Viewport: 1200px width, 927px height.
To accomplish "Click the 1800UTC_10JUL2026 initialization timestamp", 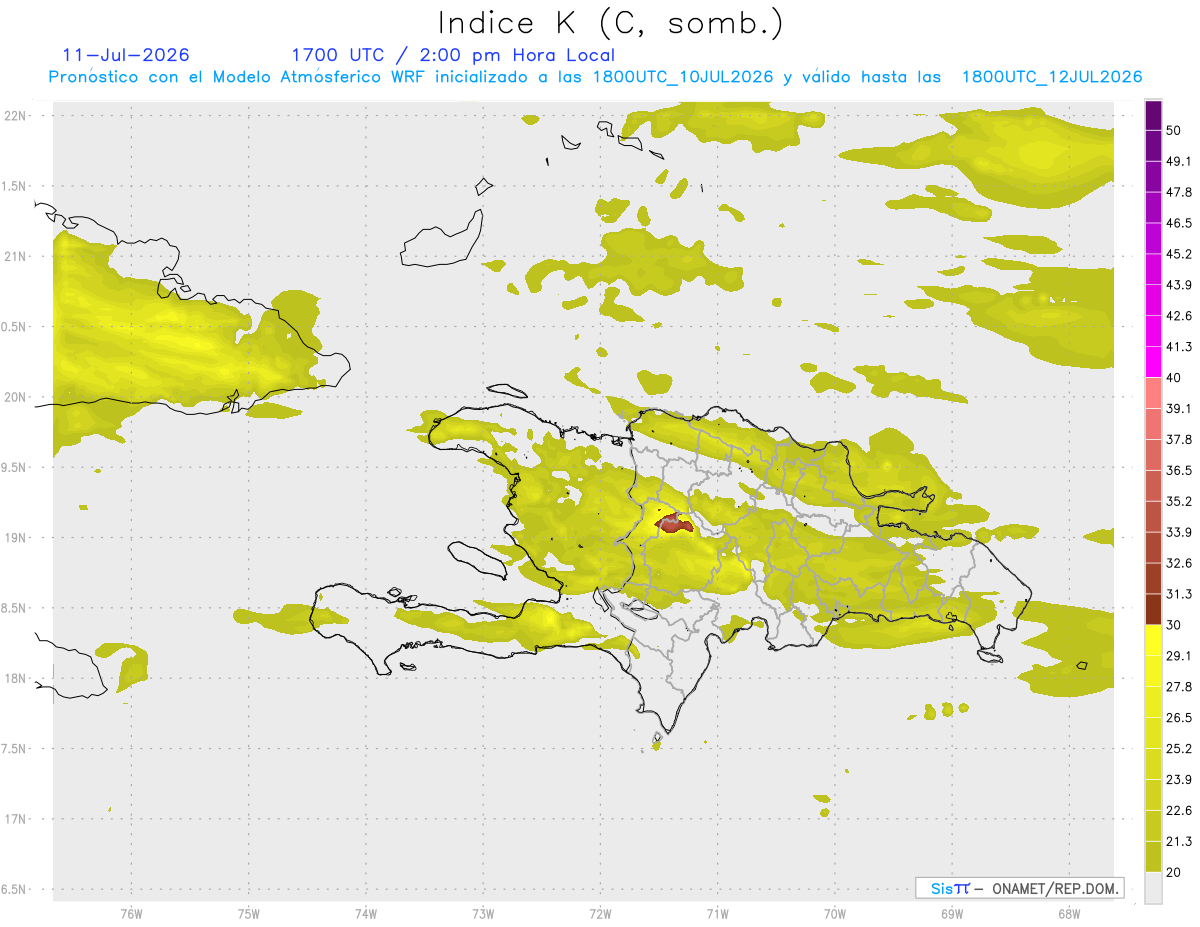I will [683, 77].
